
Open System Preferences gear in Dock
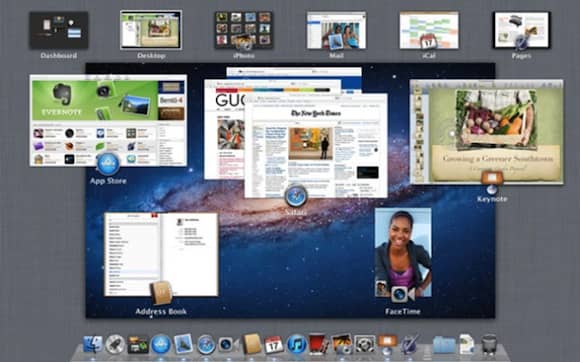tap(364, 345)
